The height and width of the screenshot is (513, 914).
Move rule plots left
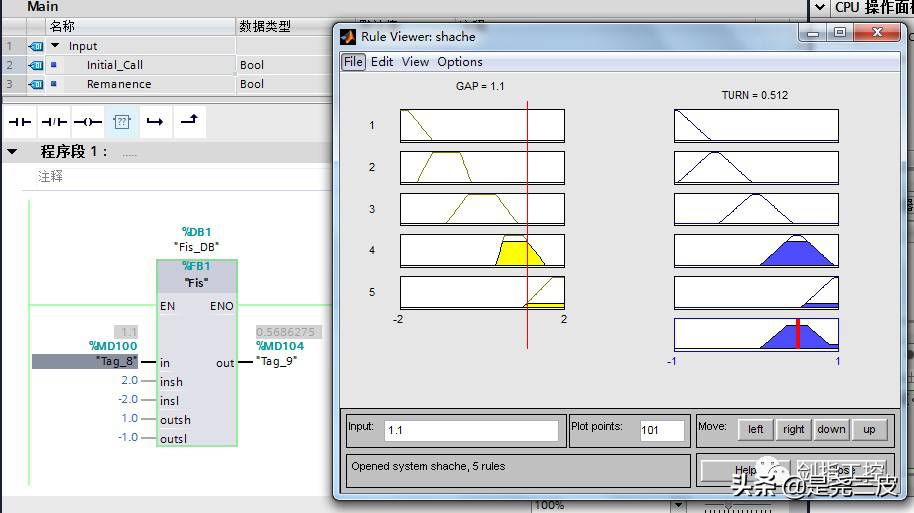755,430
